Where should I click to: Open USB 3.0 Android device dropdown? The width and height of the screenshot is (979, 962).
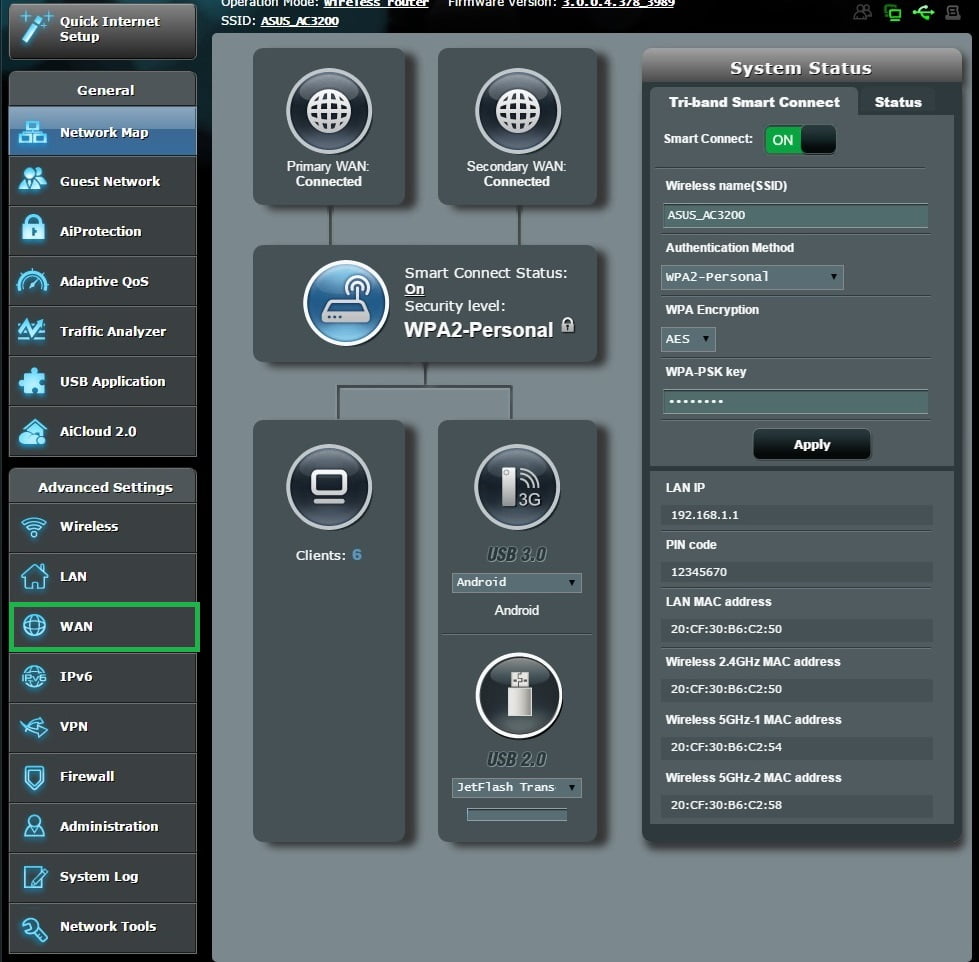point(516,582)
